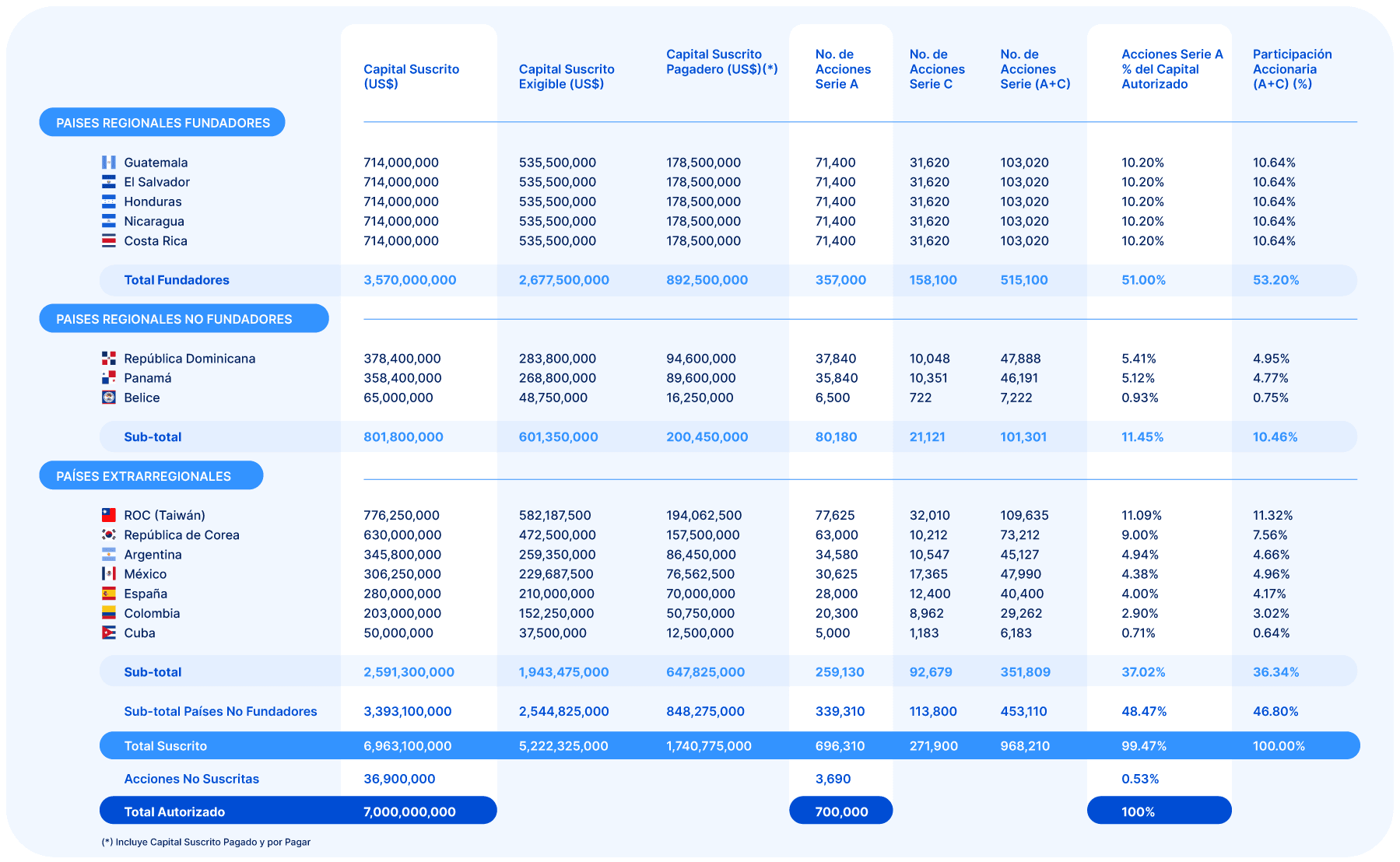Click the Capital Suscrito (US$) column header
Screen dimensions: 1400x862
point(411,76)
